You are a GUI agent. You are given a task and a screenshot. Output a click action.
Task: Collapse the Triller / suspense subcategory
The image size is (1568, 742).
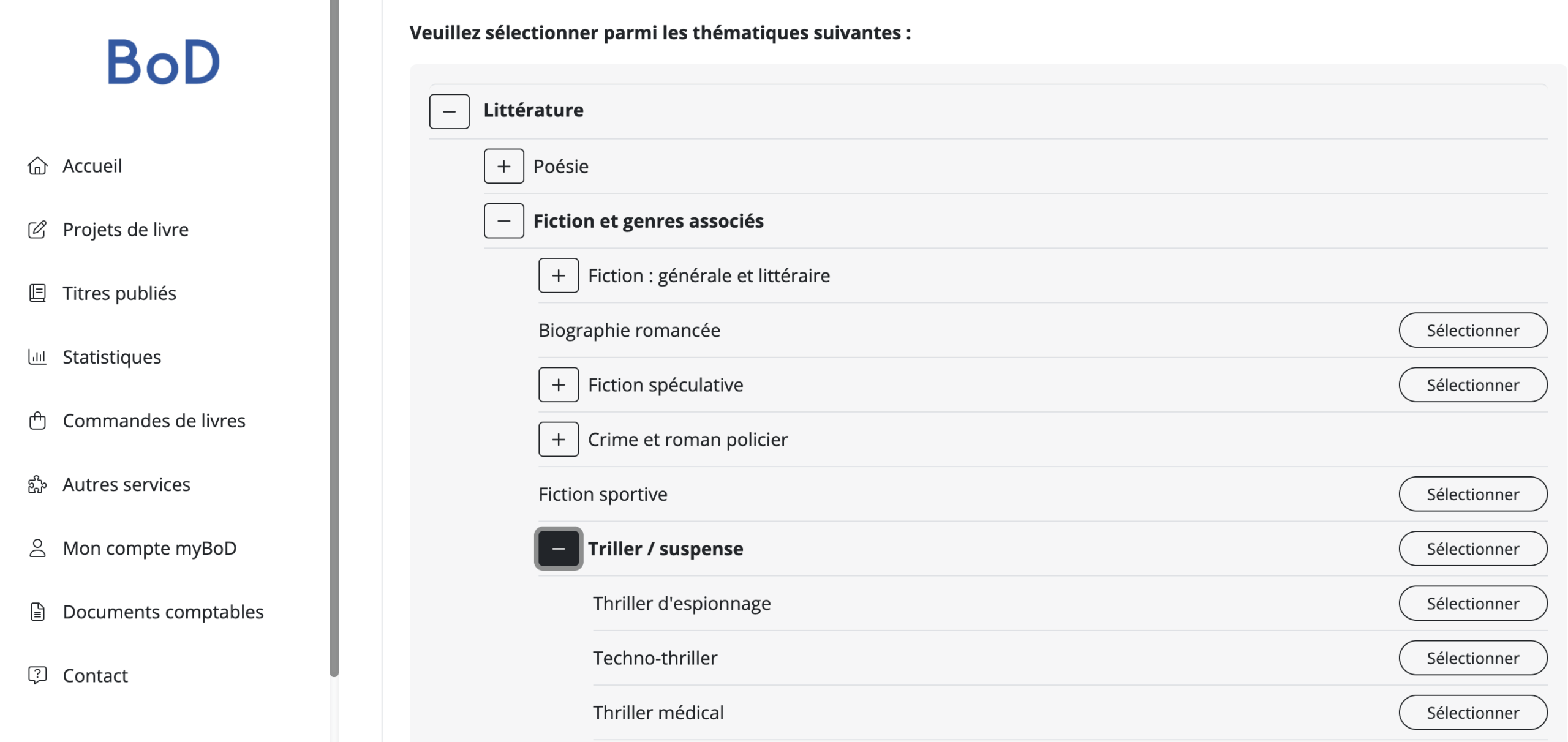558,549
